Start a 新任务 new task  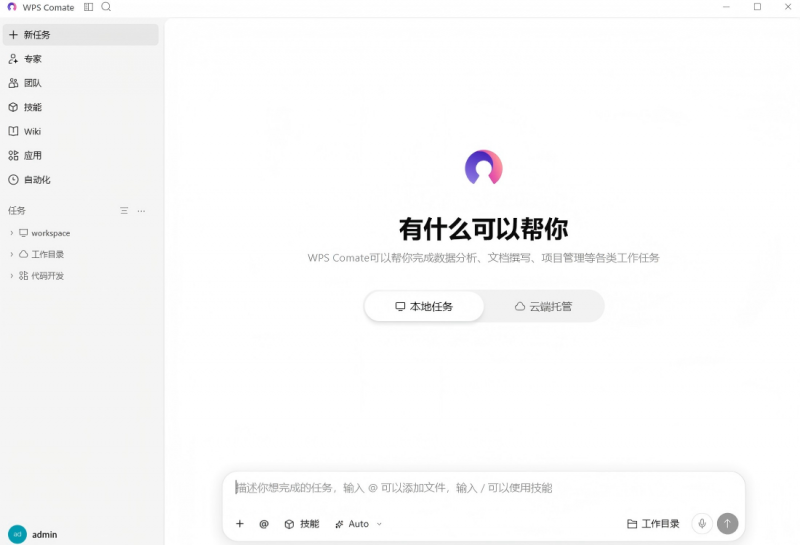[x=81, y=35]
